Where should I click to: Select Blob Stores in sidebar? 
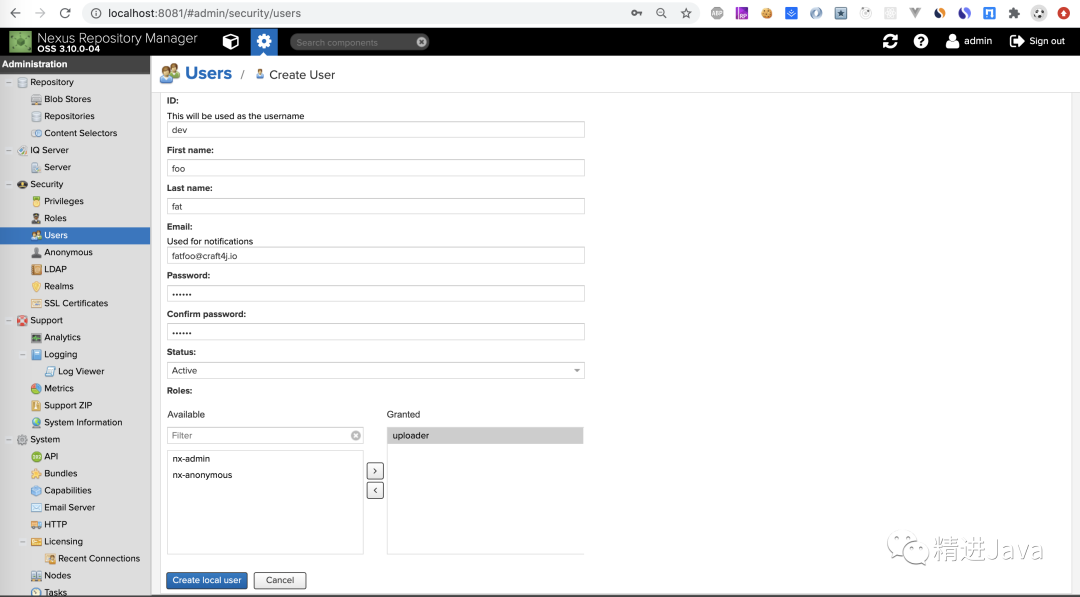point(68,99)
